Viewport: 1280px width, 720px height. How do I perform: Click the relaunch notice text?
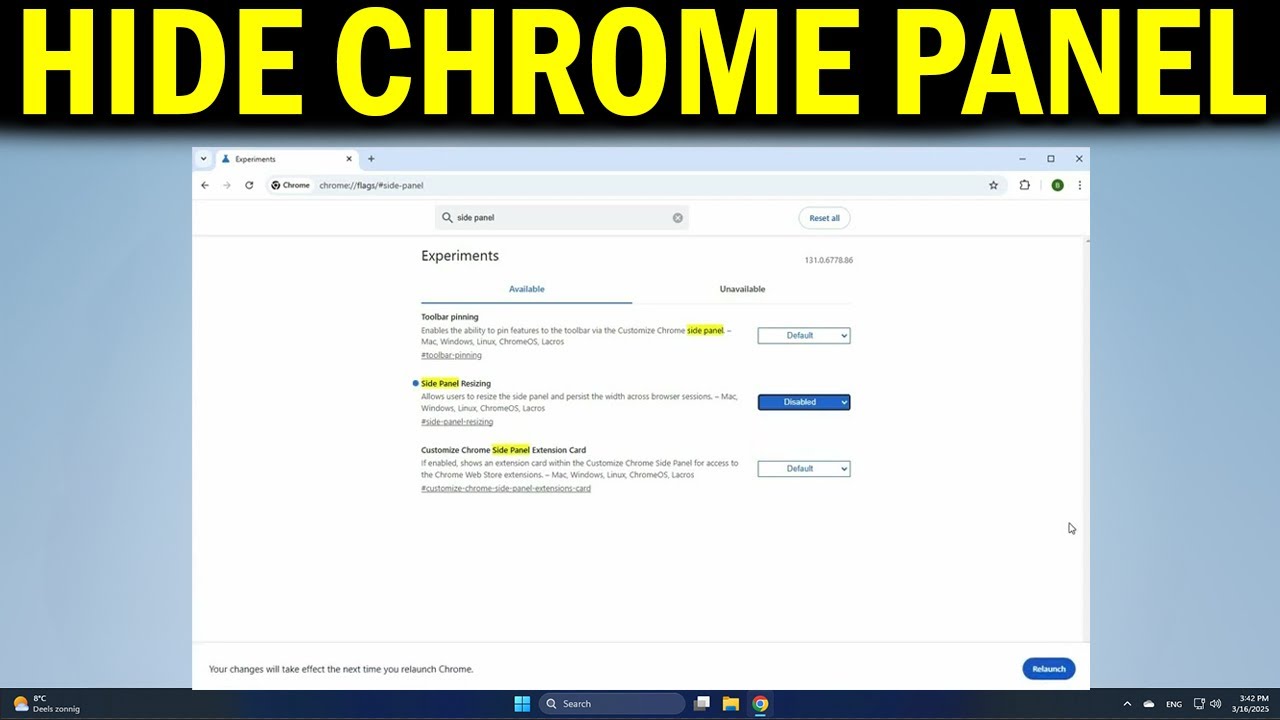tap(341, 669)
